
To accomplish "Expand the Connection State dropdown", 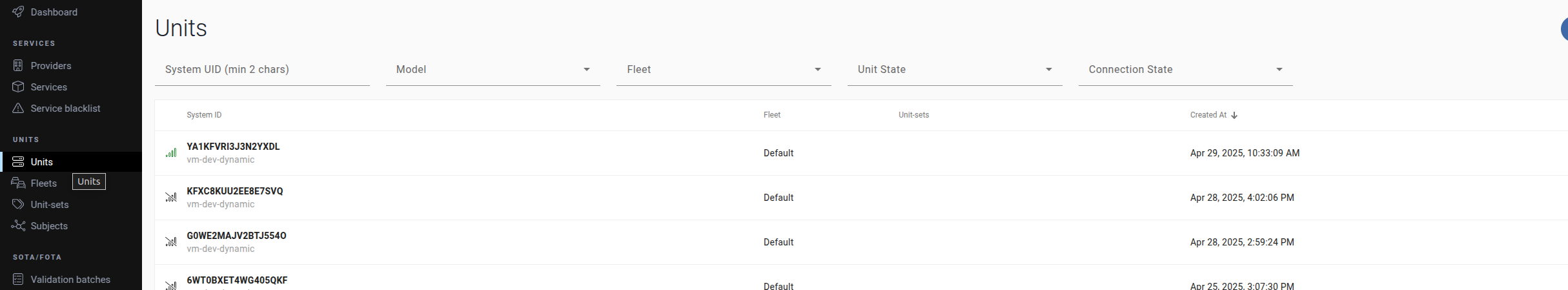I will [1185, 70].
